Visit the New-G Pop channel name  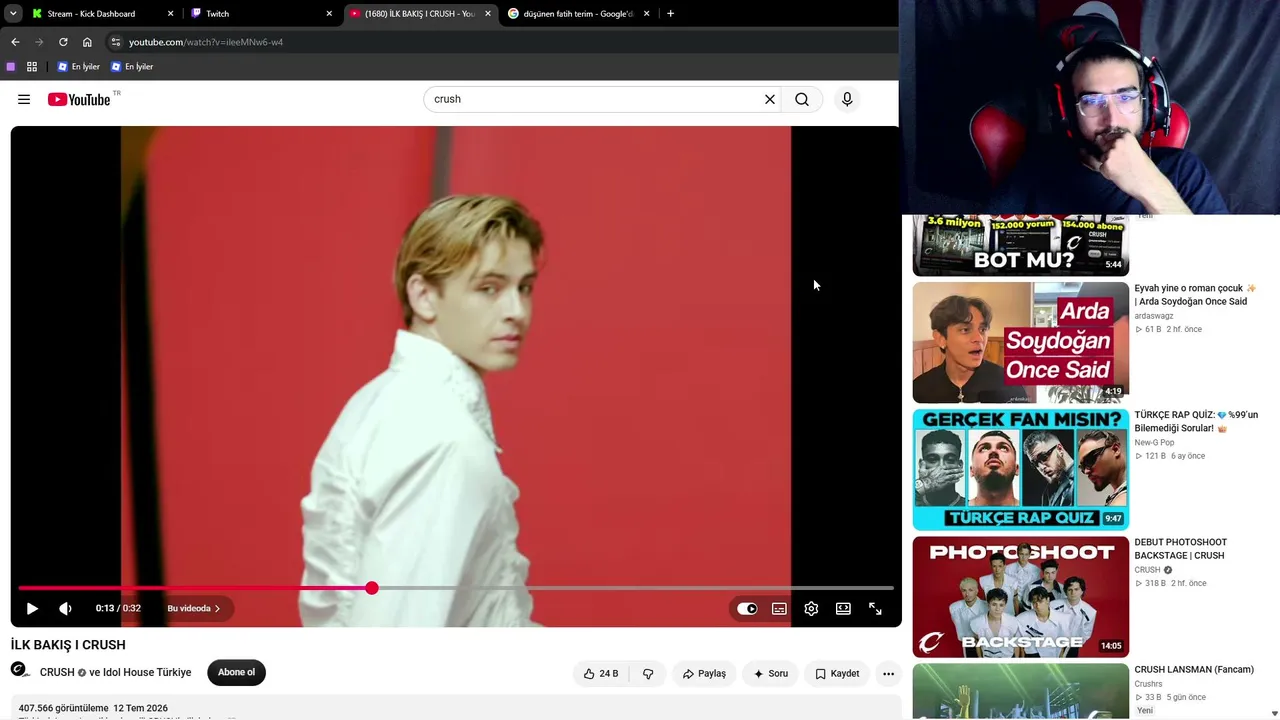tap(1154, 443)
